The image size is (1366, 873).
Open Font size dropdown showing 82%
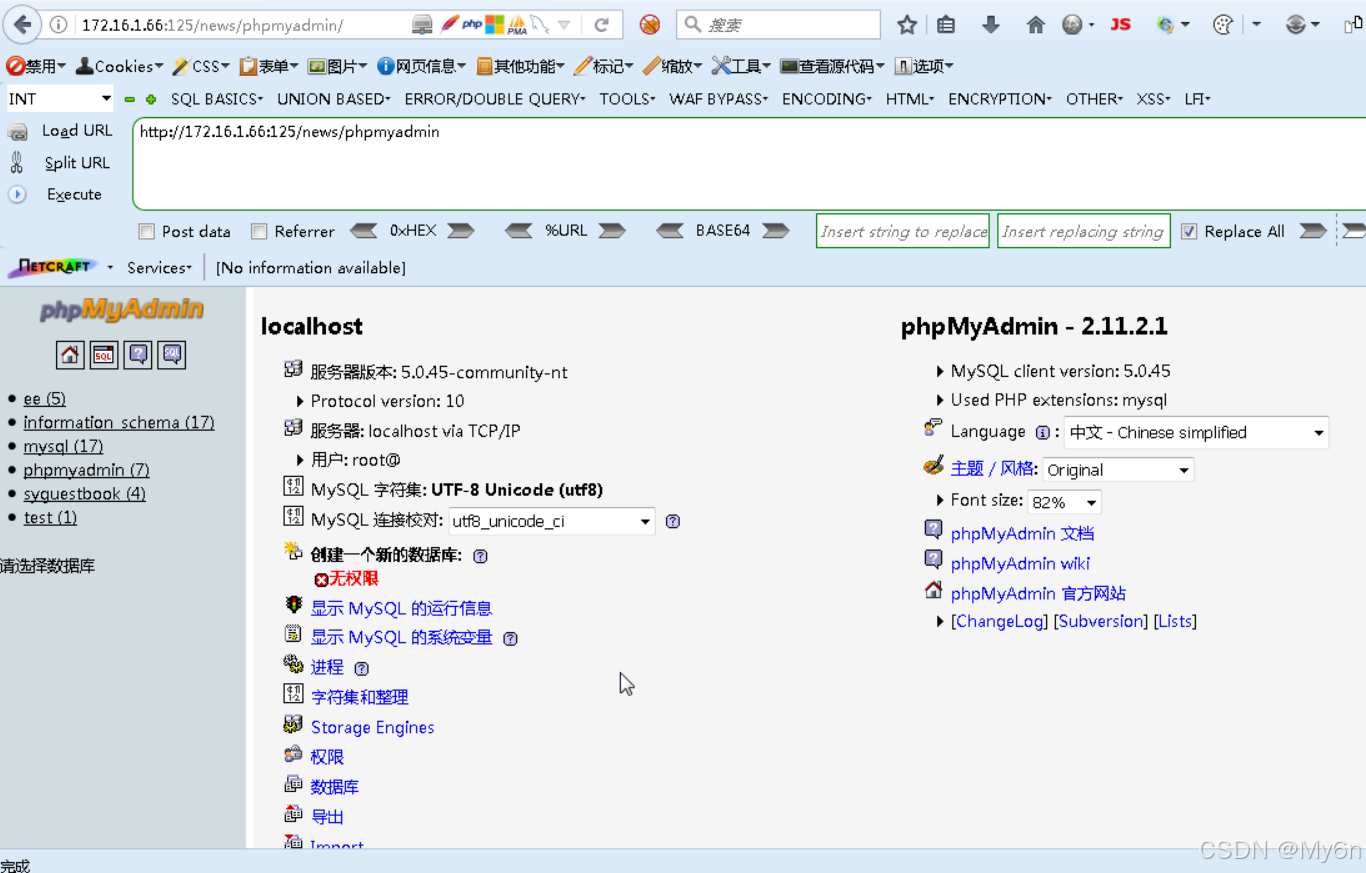click(1064, 502)
